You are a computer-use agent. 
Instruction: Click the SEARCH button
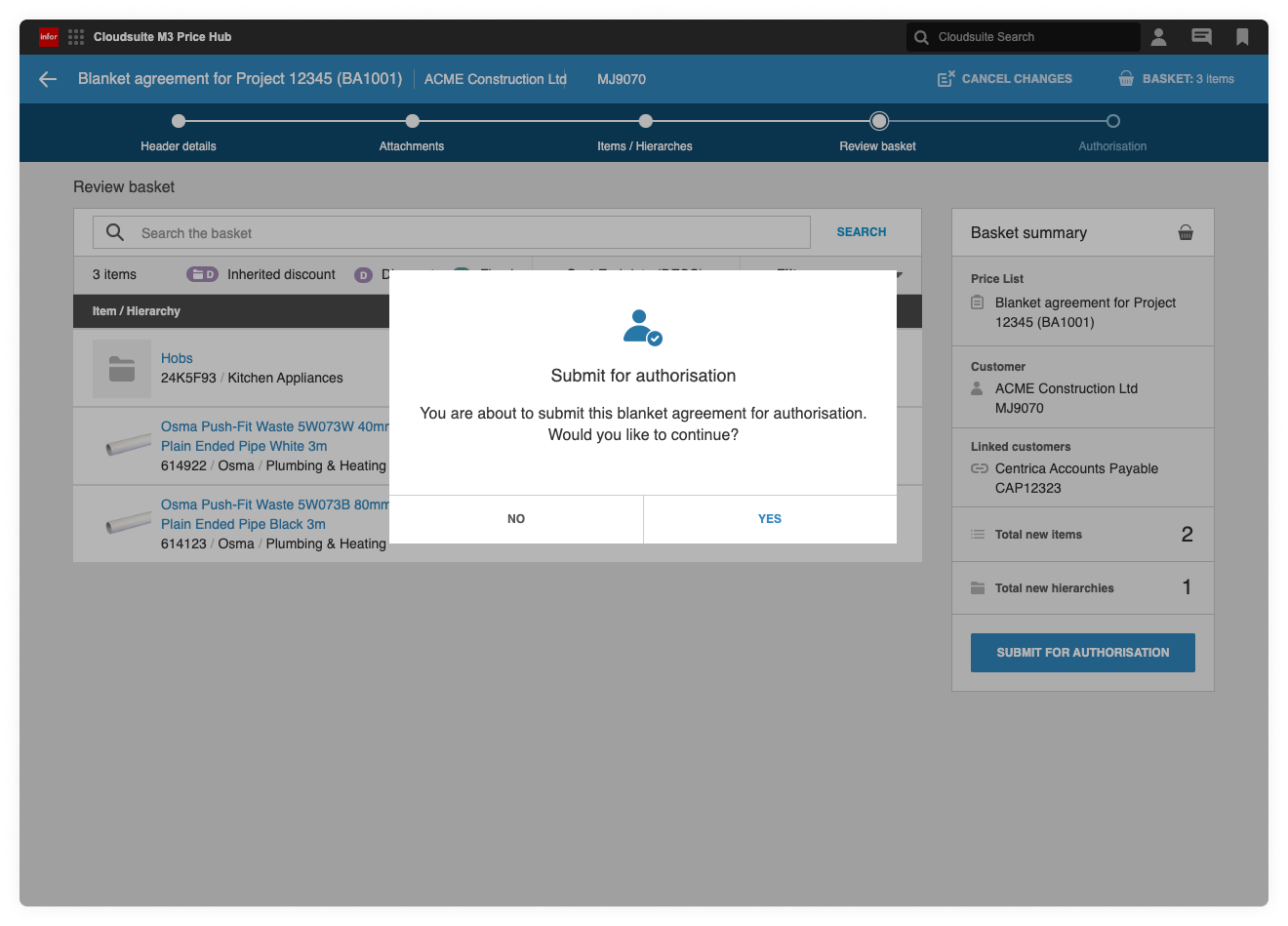[862, 232]
